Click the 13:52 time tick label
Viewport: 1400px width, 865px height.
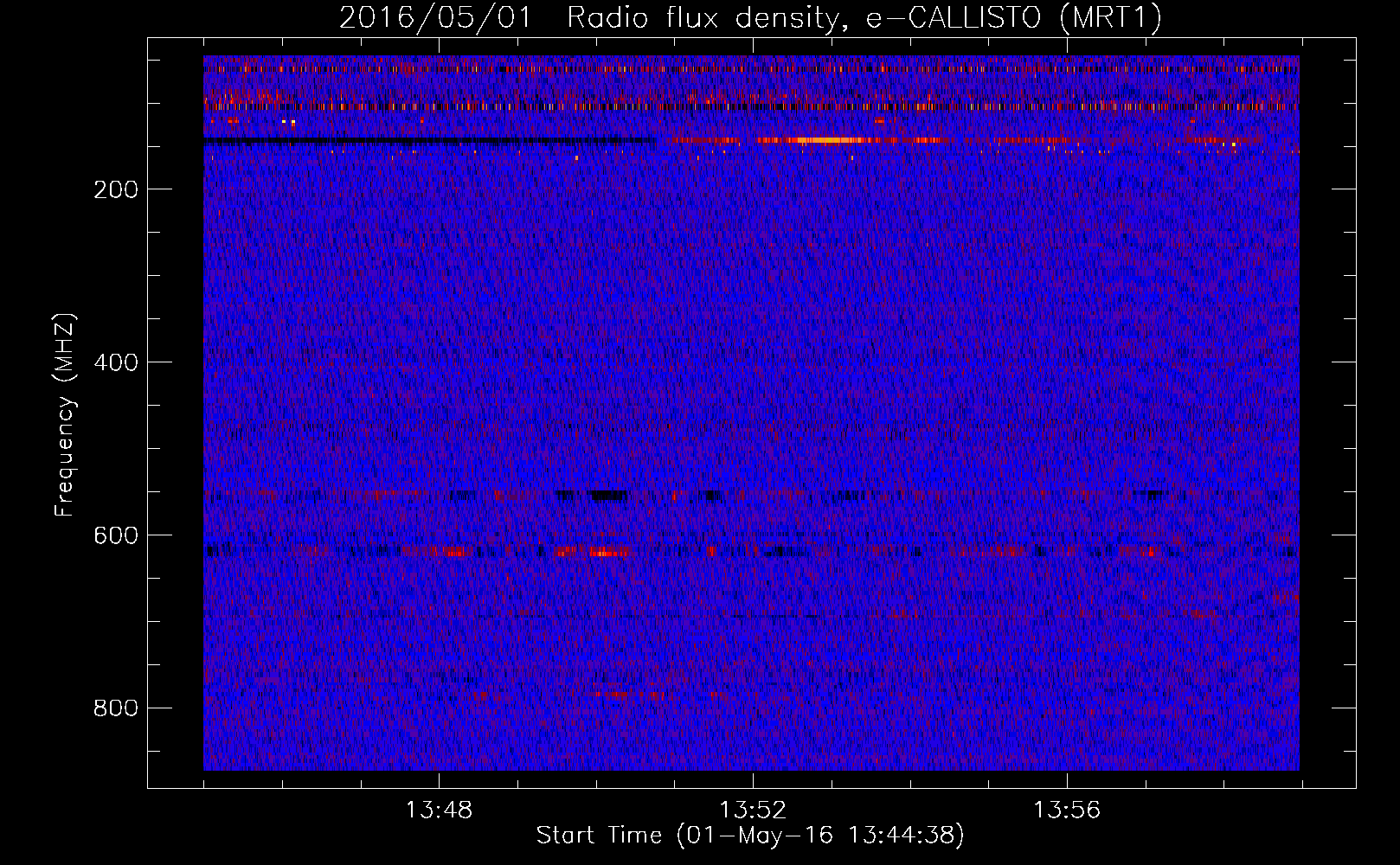753,810
